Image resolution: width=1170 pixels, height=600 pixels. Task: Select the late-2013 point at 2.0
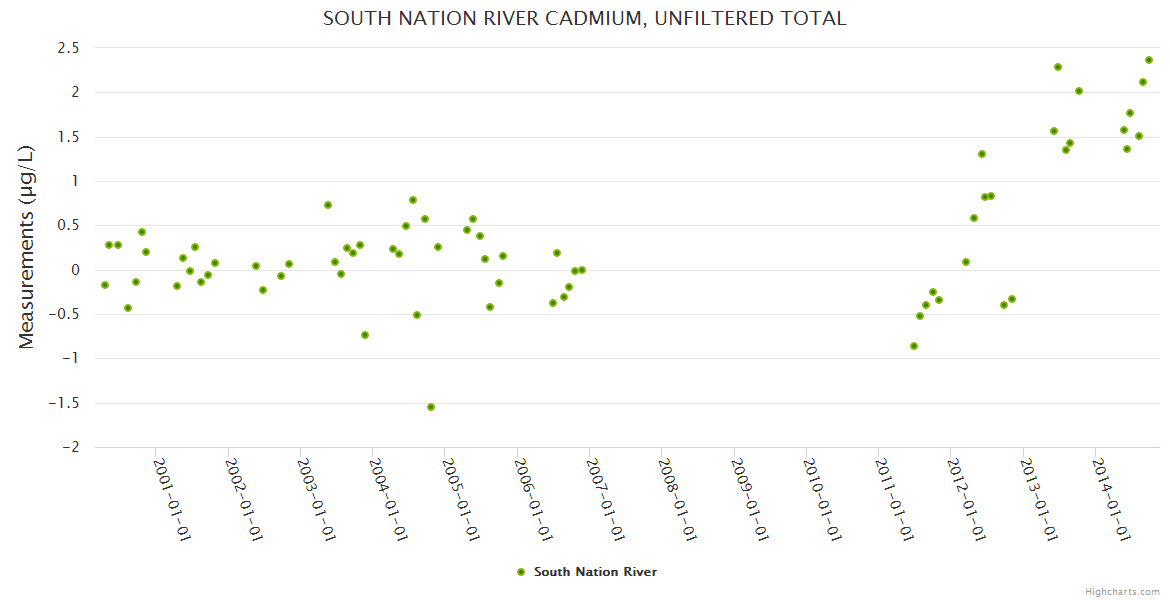[1079, 91]
